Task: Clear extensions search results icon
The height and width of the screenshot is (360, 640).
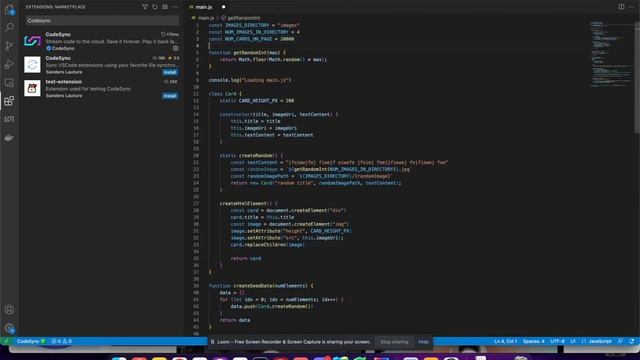Action: click(x=165, y=7)
